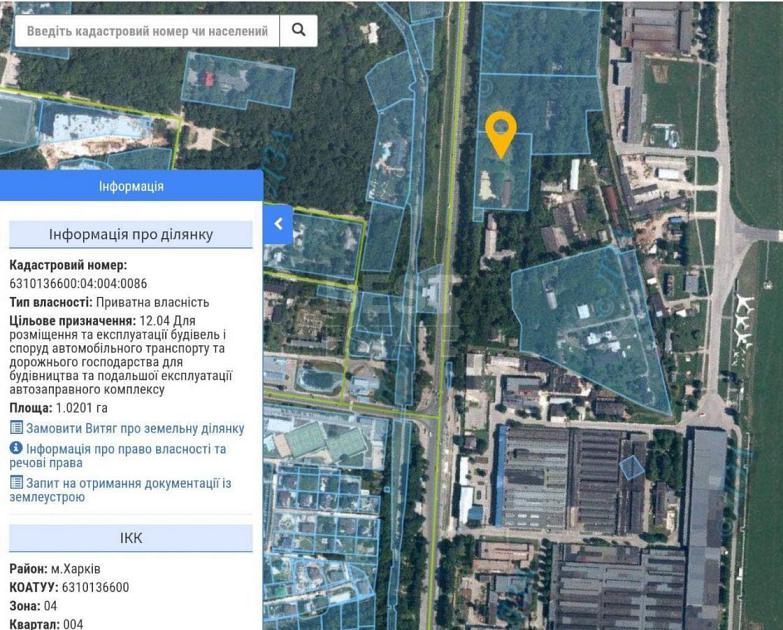Click the cadastral number 6310136600:04:004:0086
The image size is (783, 630).
[x=78, y=284]
